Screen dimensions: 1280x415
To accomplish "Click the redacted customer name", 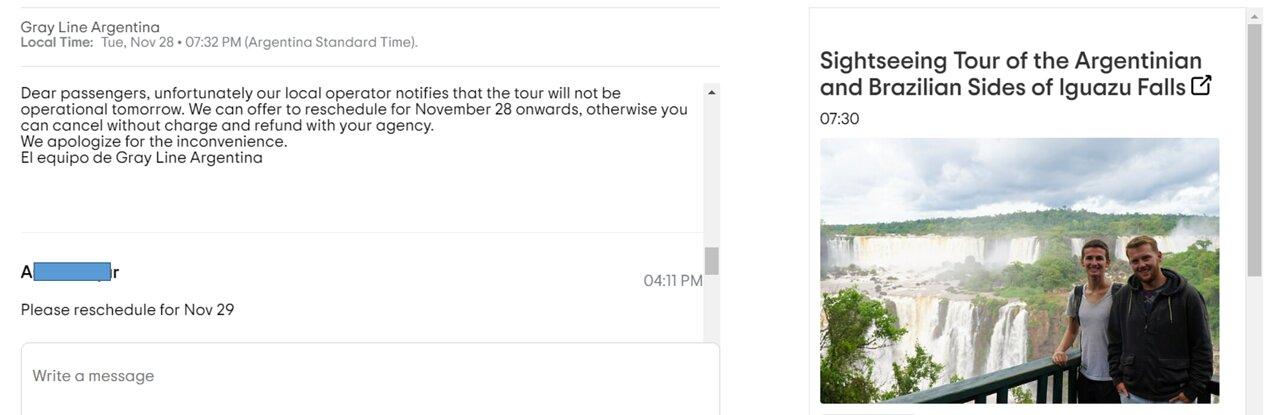I will click(70, 271).
